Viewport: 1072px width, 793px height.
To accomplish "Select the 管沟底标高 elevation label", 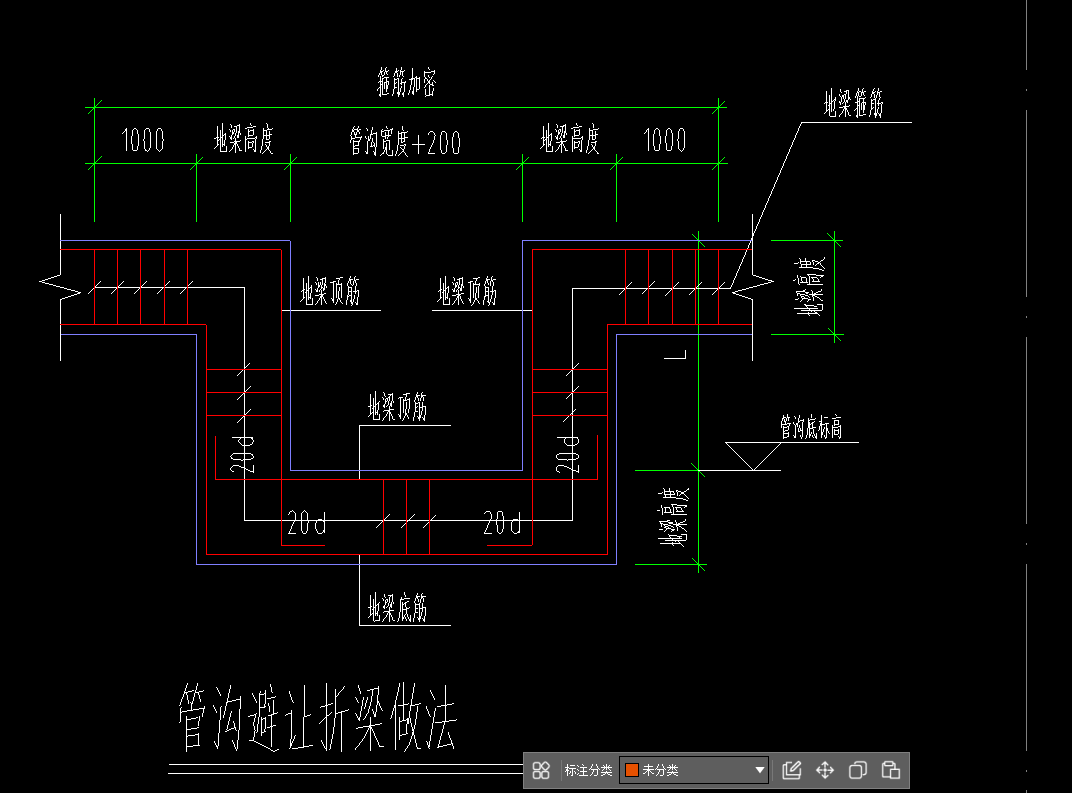I will pos(812,427).
